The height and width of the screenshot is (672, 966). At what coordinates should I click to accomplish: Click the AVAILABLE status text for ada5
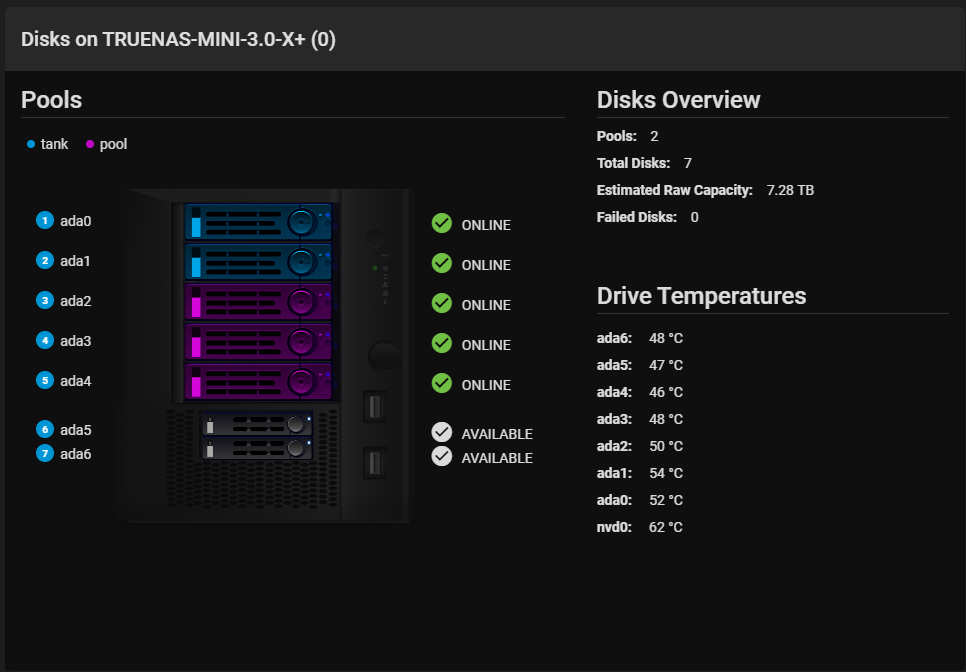tap(497, 434)
